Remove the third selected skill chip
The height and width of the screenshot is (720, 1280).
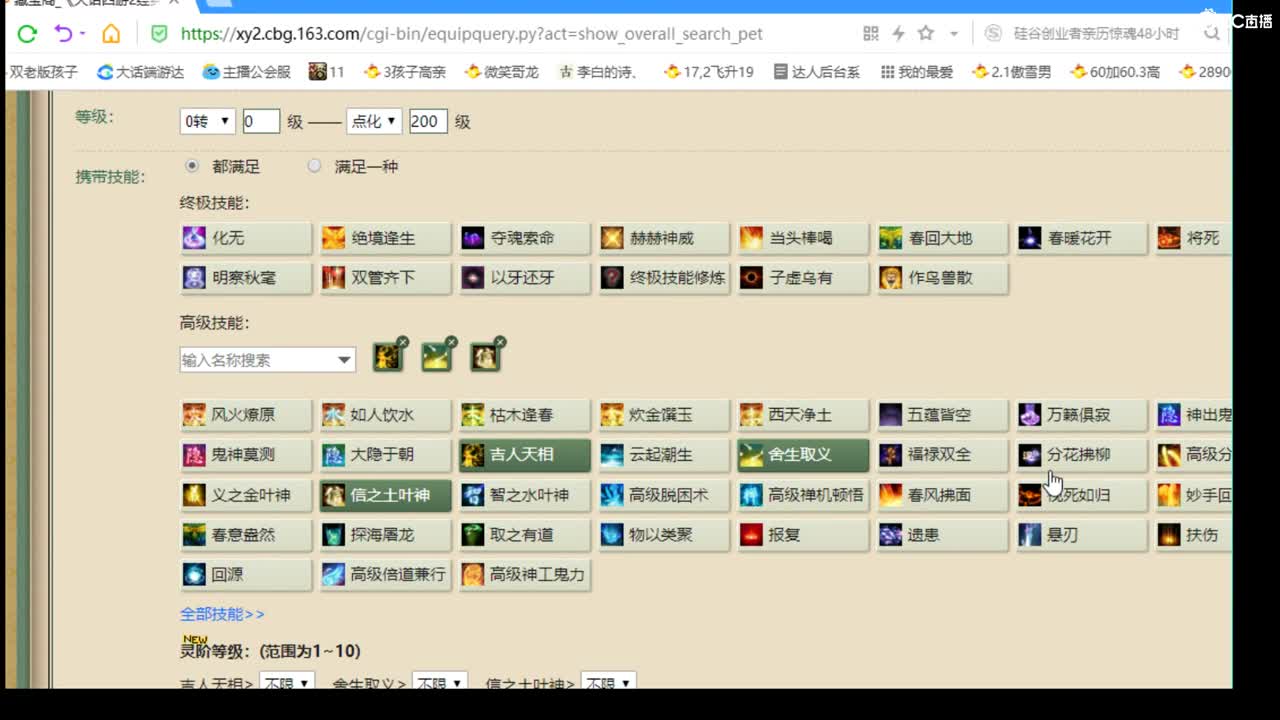pos(499,342)
